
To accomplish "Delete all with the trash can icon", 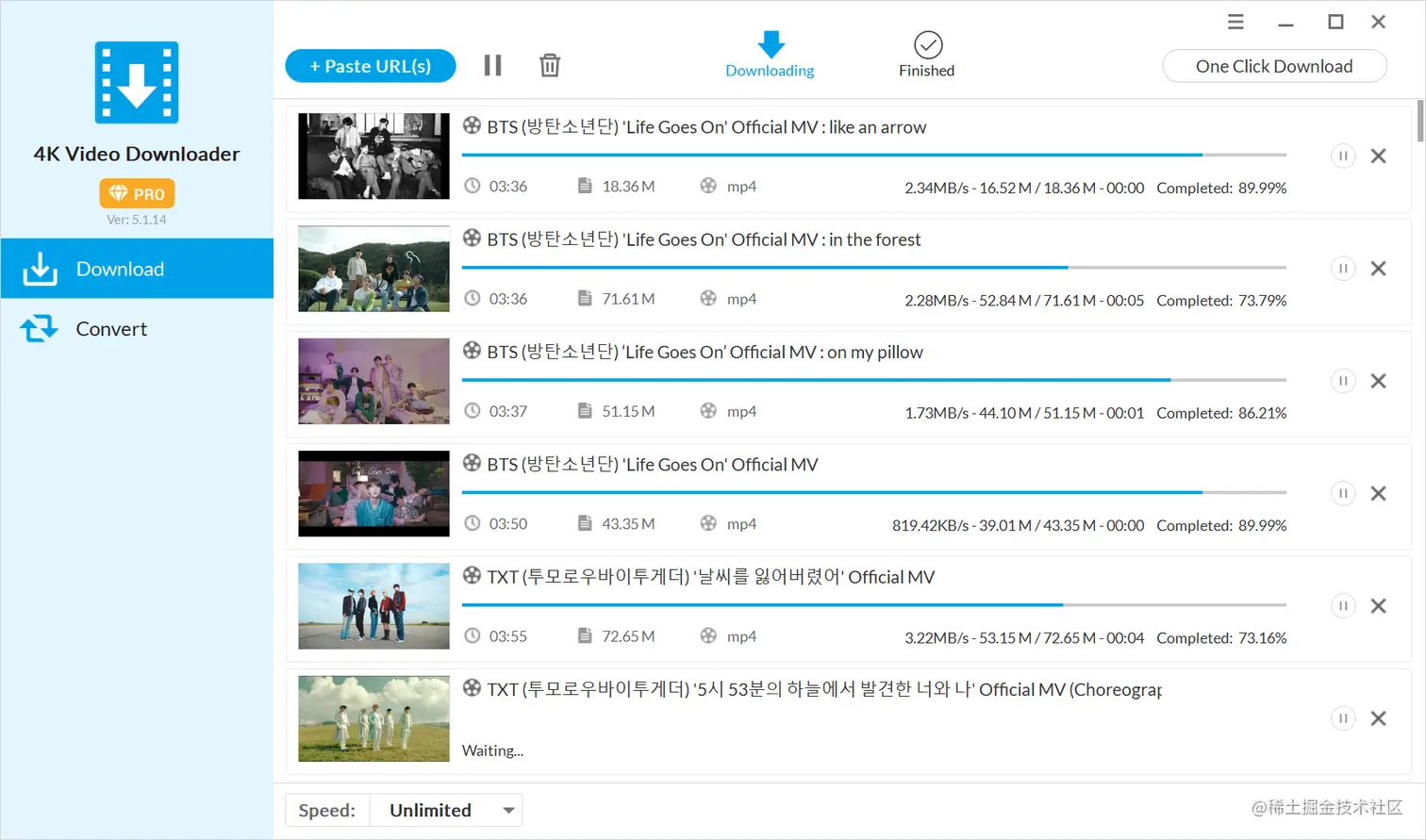I will (x=550, y=65).
